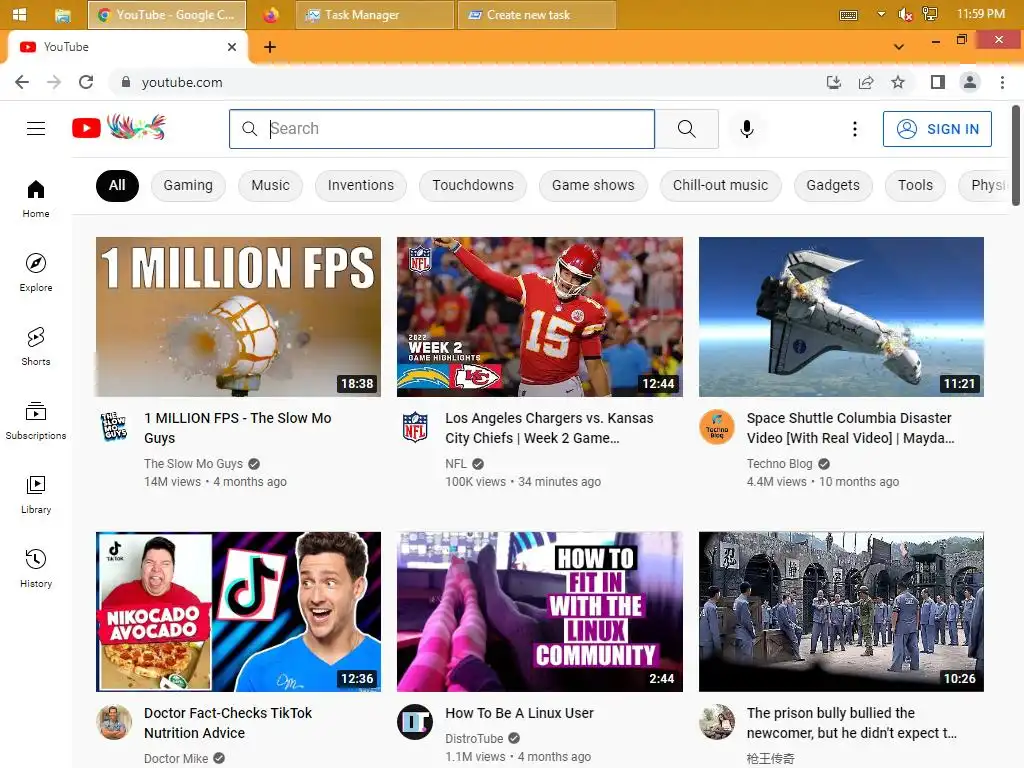
Task: Select the Tools filter chip
Action: pos(916,185)
